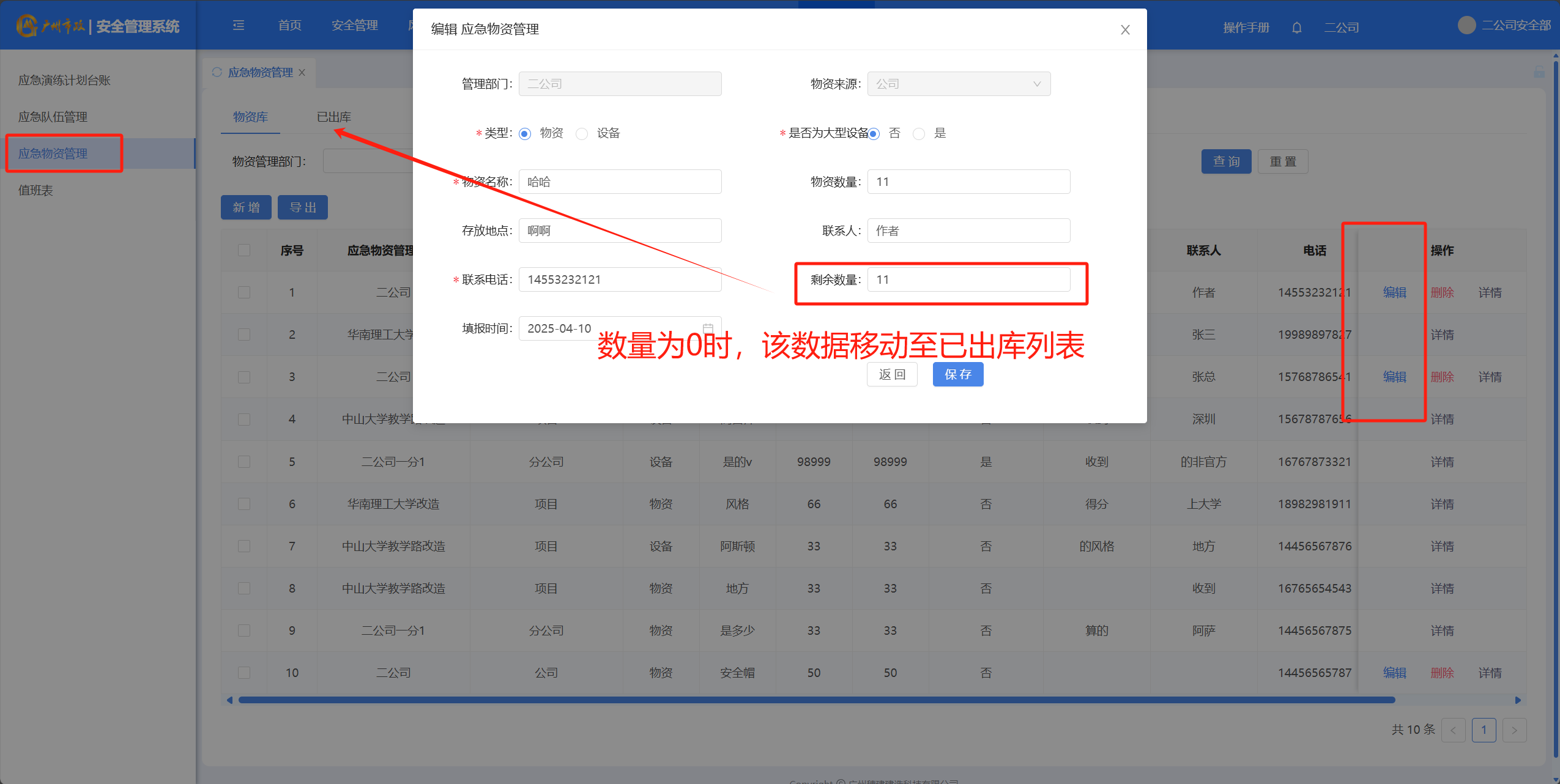Viewport: 1560px width, 784px height.
Task: Check the row 5 checkbox
Action: pos(244,462)
